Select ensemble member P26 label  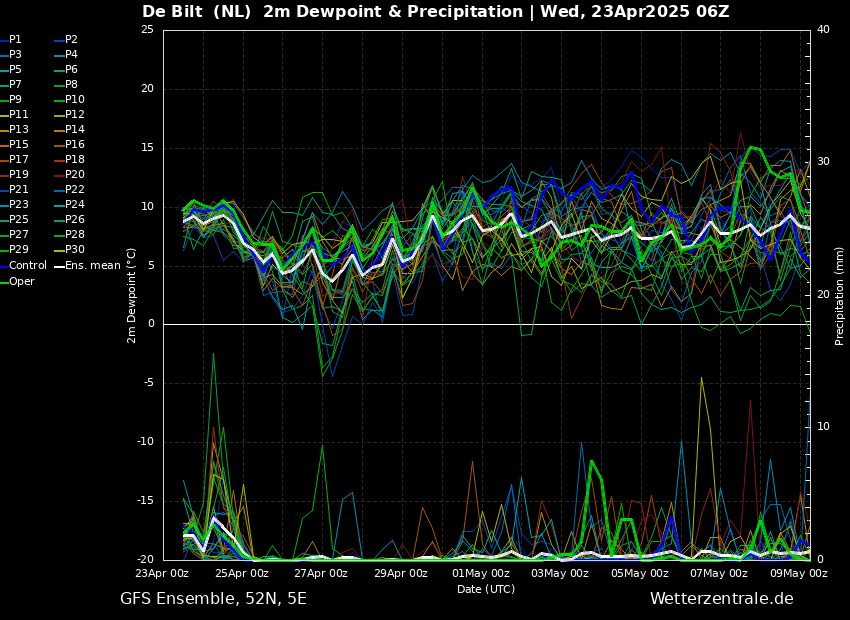pos(70,219)
